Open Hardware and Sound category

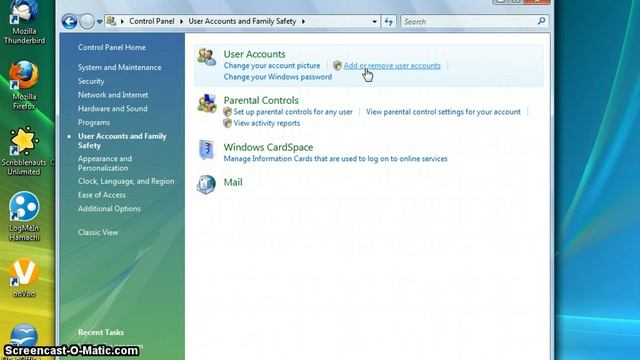113,109
